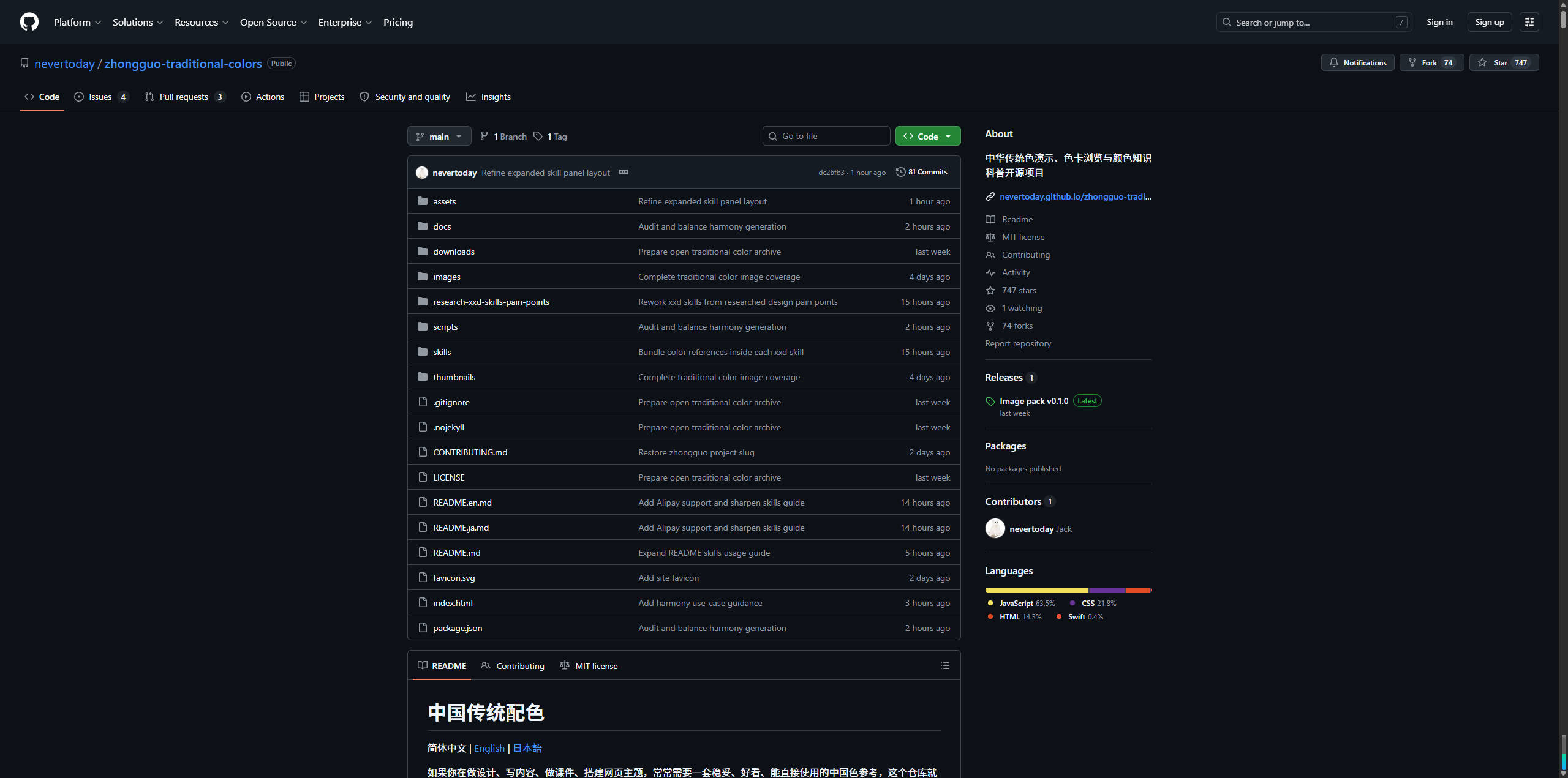Open the research-xxd-skills-pain-points folder
The height and width of the screenshot is (778, 1568).
(x=491, y=301)
